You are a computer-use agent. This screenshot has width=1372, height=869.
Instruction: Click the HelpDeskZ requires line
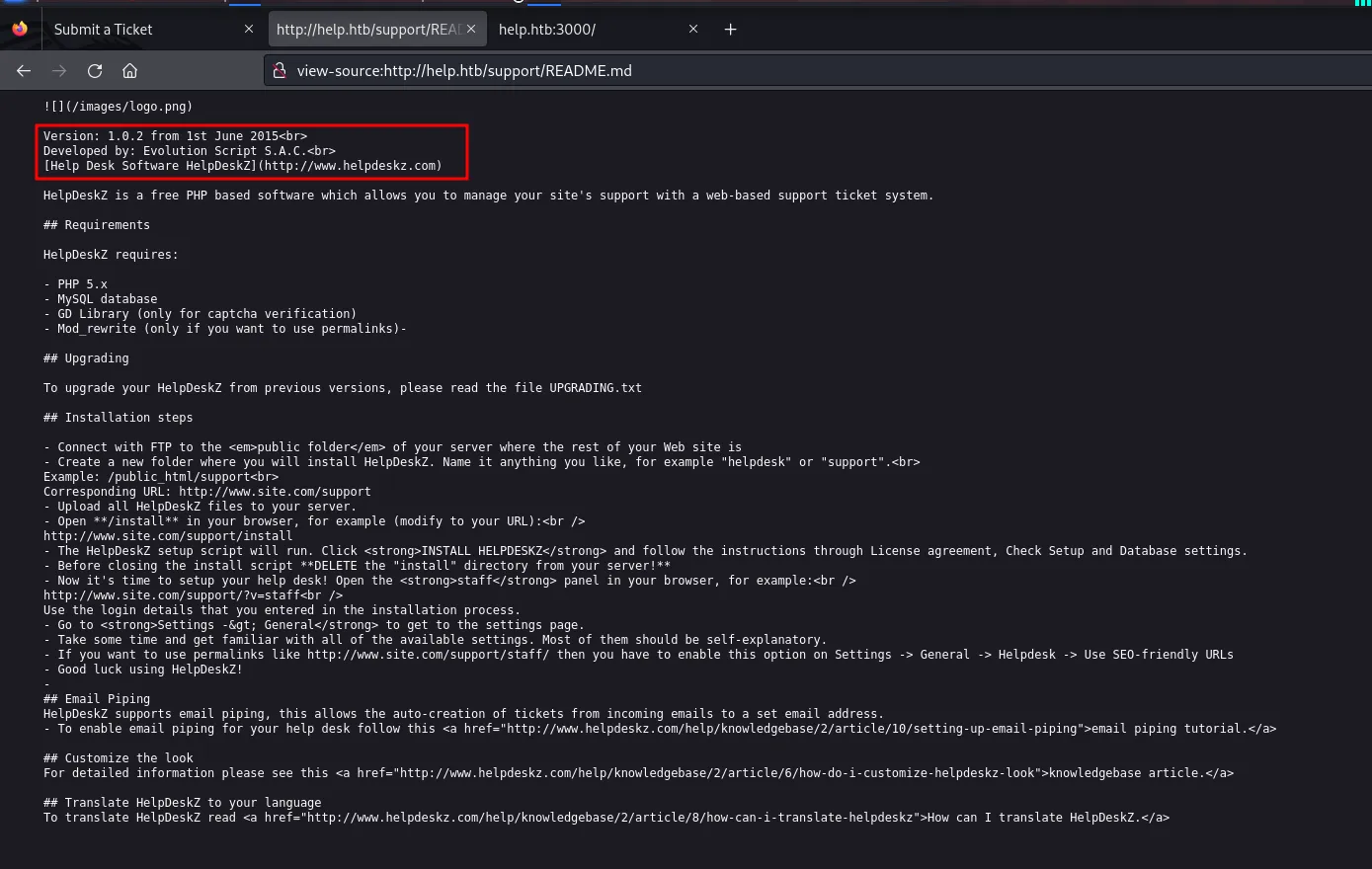(111, 255)
